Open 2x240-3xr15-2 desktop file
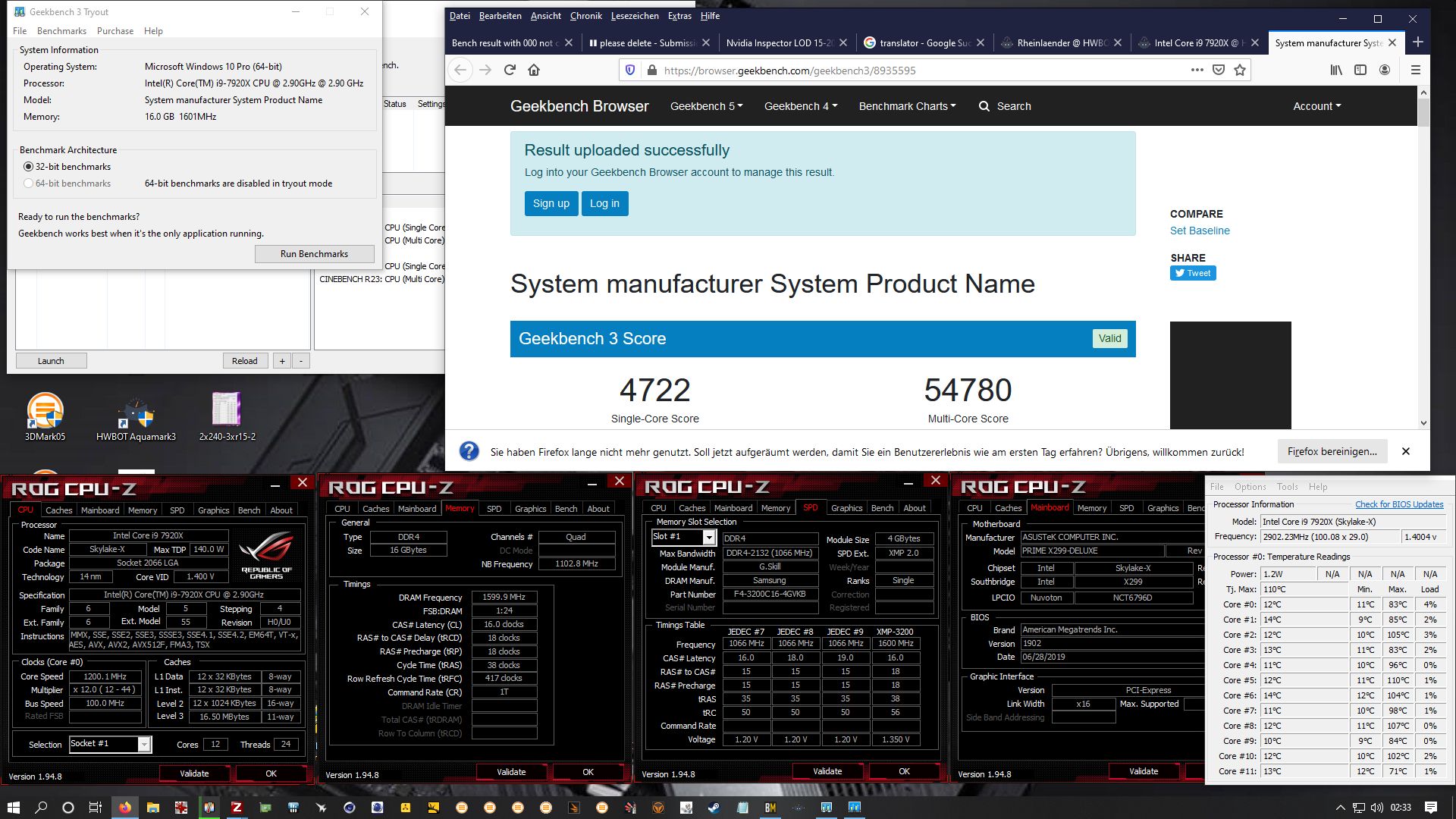 click(227, 417)
